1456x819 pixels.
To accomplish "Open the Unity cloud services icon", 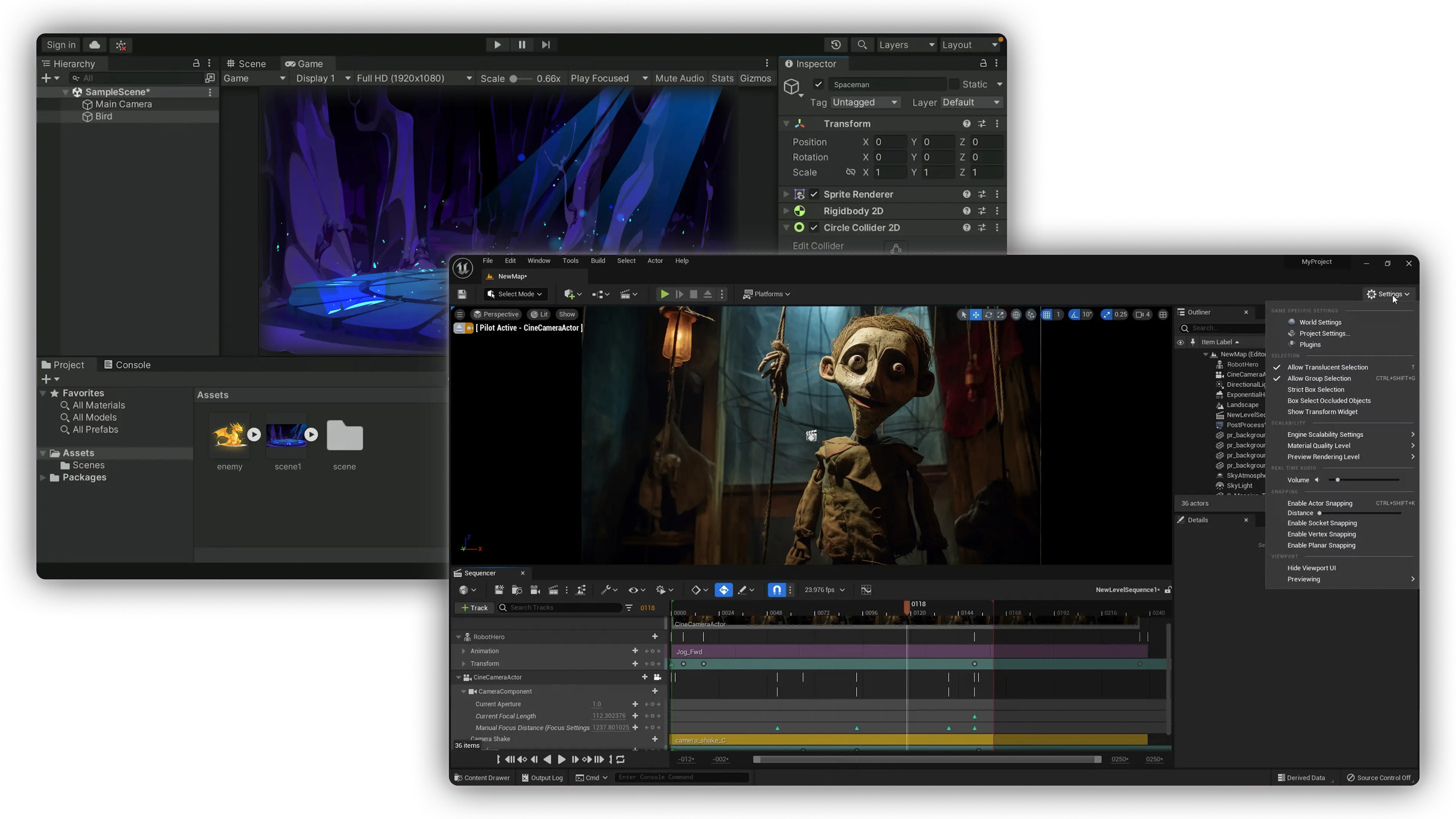I will coord(94,45).
